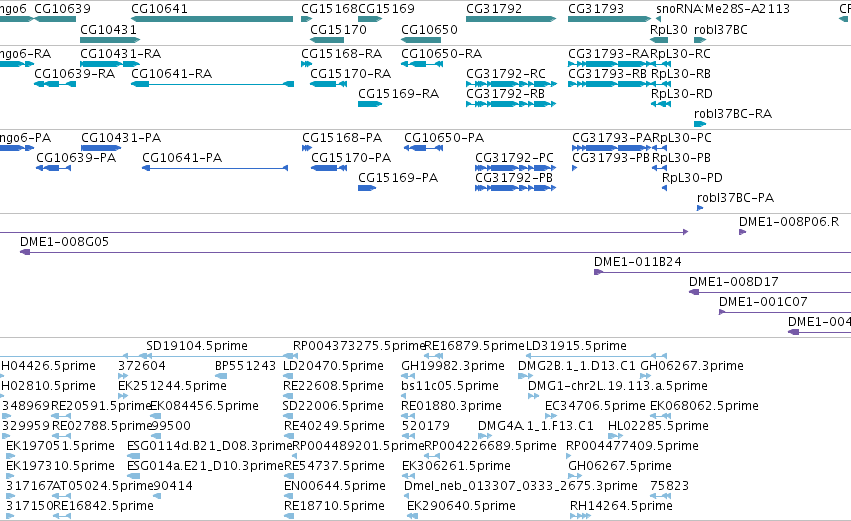
Task: Open the CG15168-PA protein label
Action: tap(342, 138)
